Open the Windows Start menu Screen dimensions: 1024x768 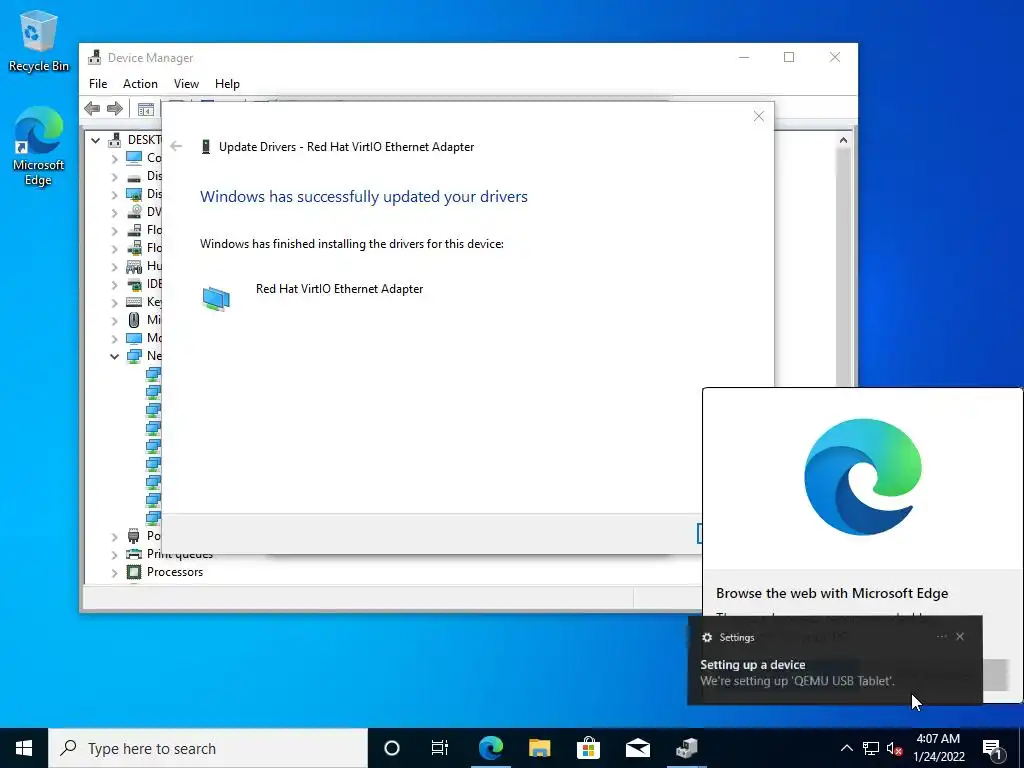(24, 748)
